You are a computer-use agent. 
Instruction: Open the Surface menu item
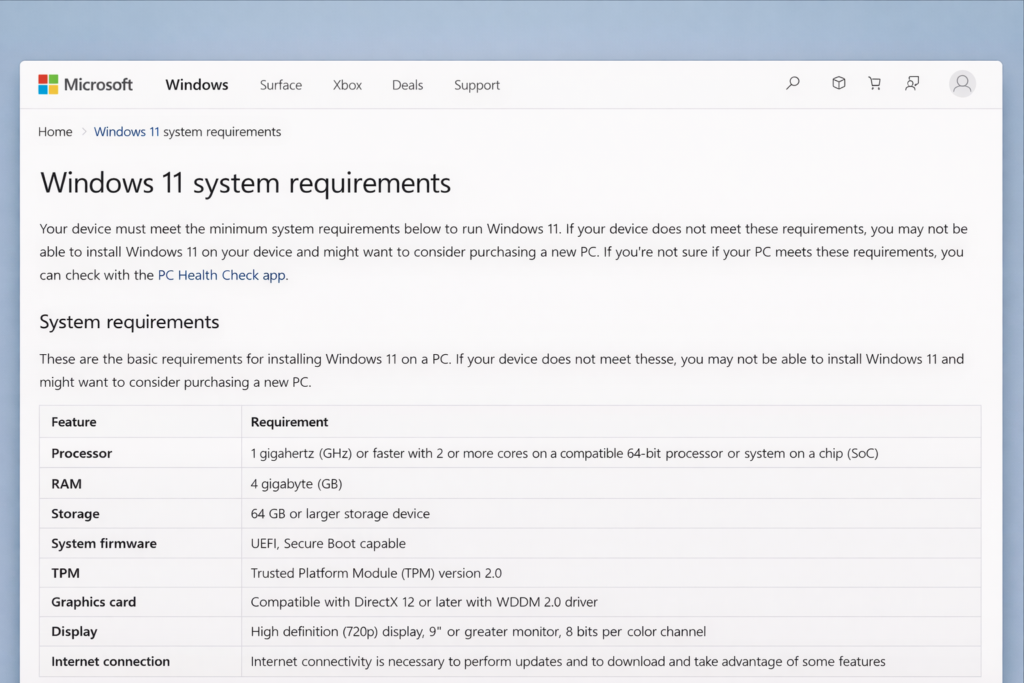point(280,85)
